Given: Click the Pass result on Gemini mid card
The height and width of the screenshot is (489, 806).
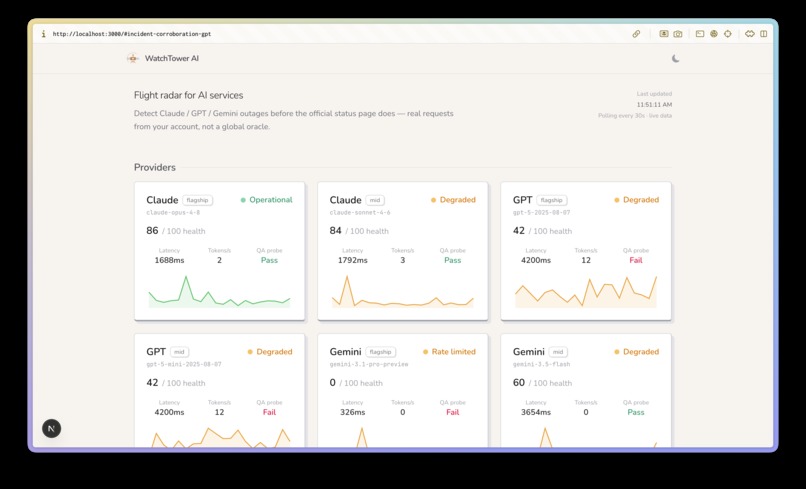Looking at the screenshot, I should coord(636,412).
